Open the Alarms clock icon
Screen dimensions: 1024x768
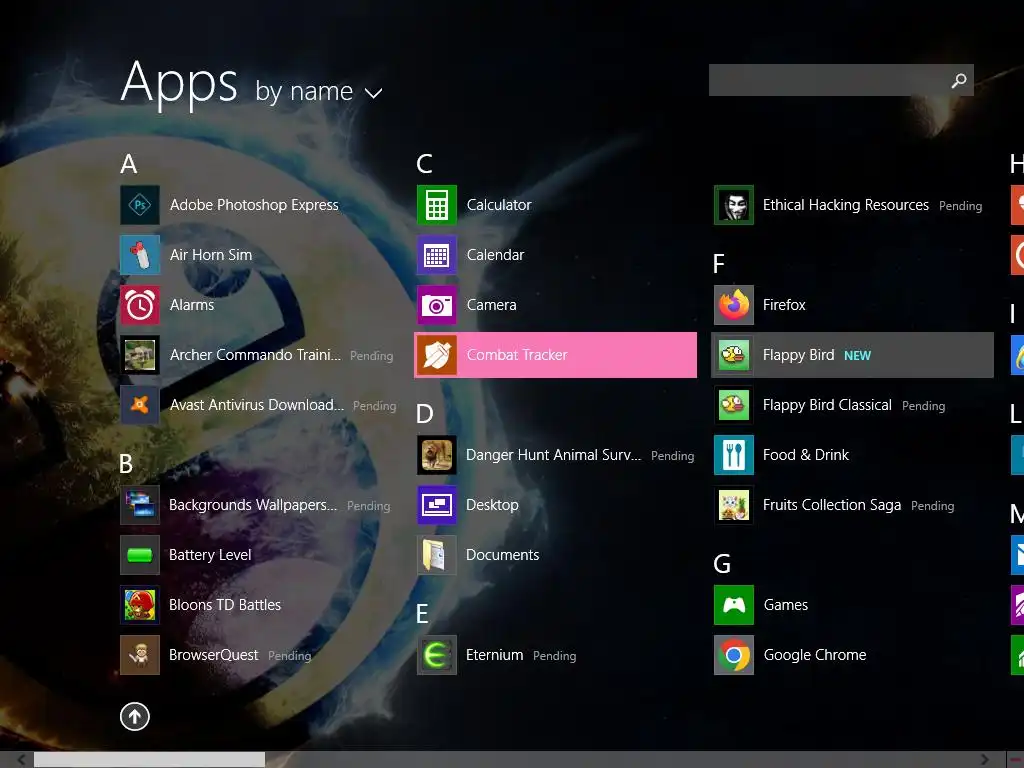coord(140,305)
